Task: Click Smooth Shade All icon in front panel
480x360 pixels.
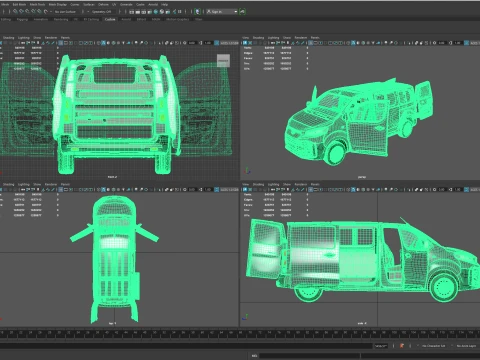Action: pyautogui.click(x=103, y=43)
